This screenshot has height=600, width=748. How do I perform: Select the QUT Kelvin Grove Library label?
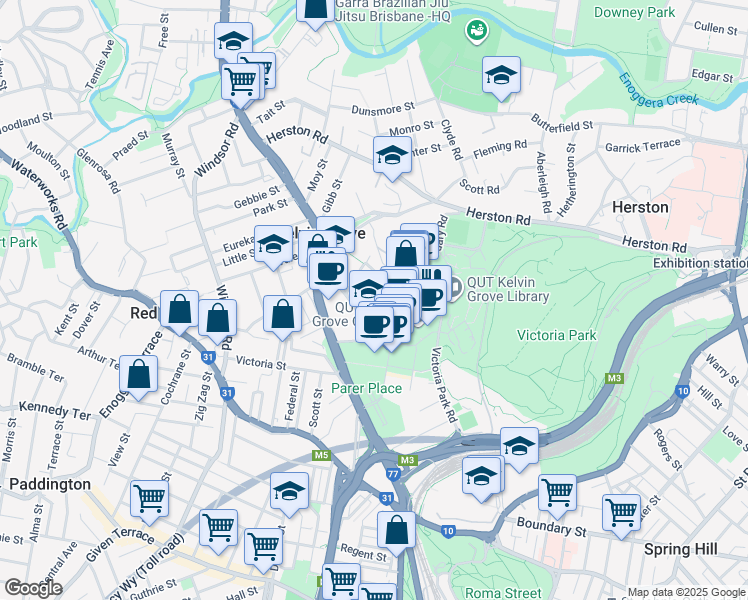(x=508, y=289)
